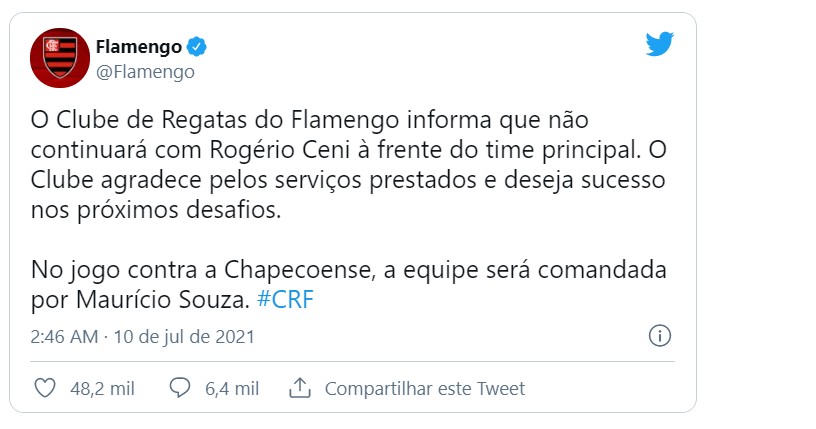
Task: Select Compartilhar este Tweet
Action: tap(425, 388)
